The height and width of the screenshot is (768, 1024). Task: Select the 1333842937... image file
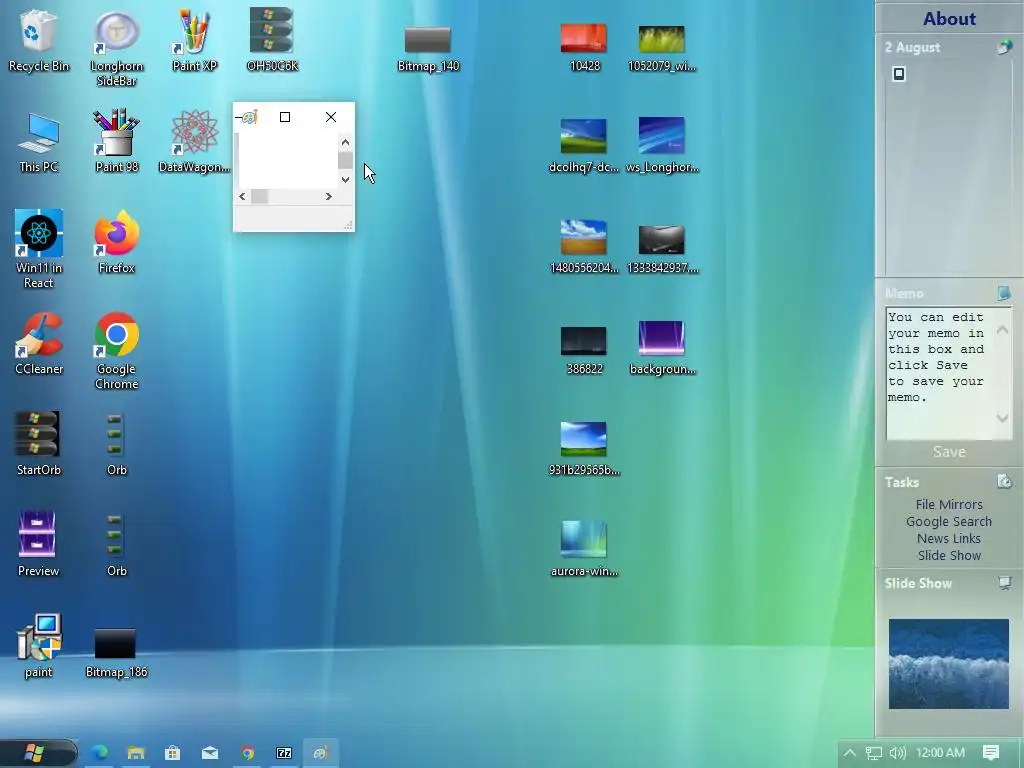(662, 248)
